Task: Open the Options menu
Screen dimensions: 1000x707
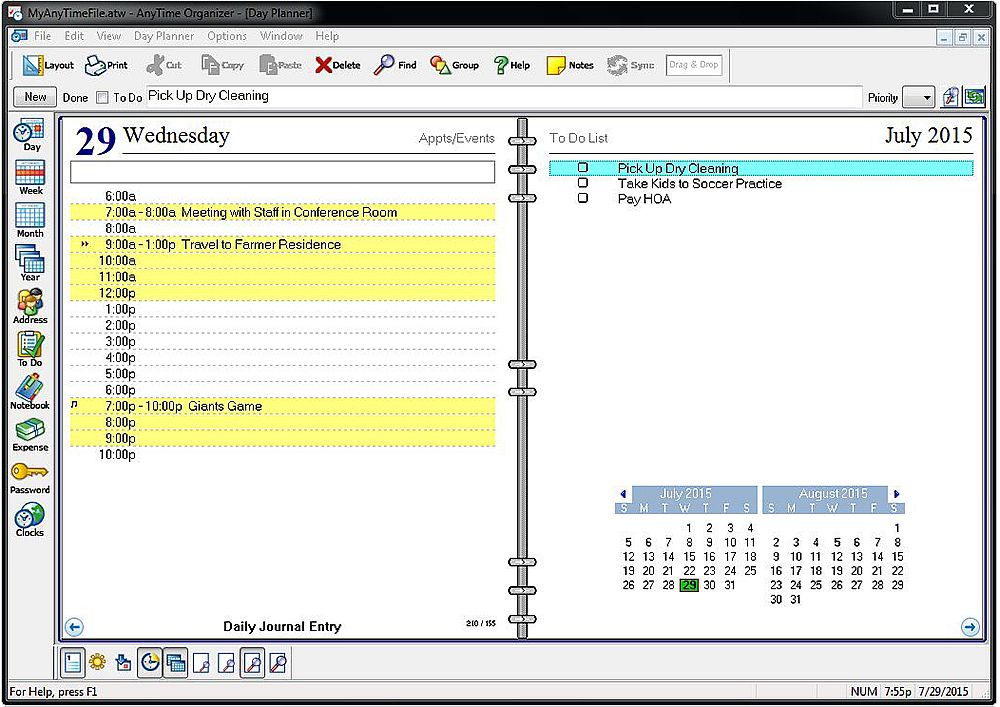Action: click(x=227, y=36)
